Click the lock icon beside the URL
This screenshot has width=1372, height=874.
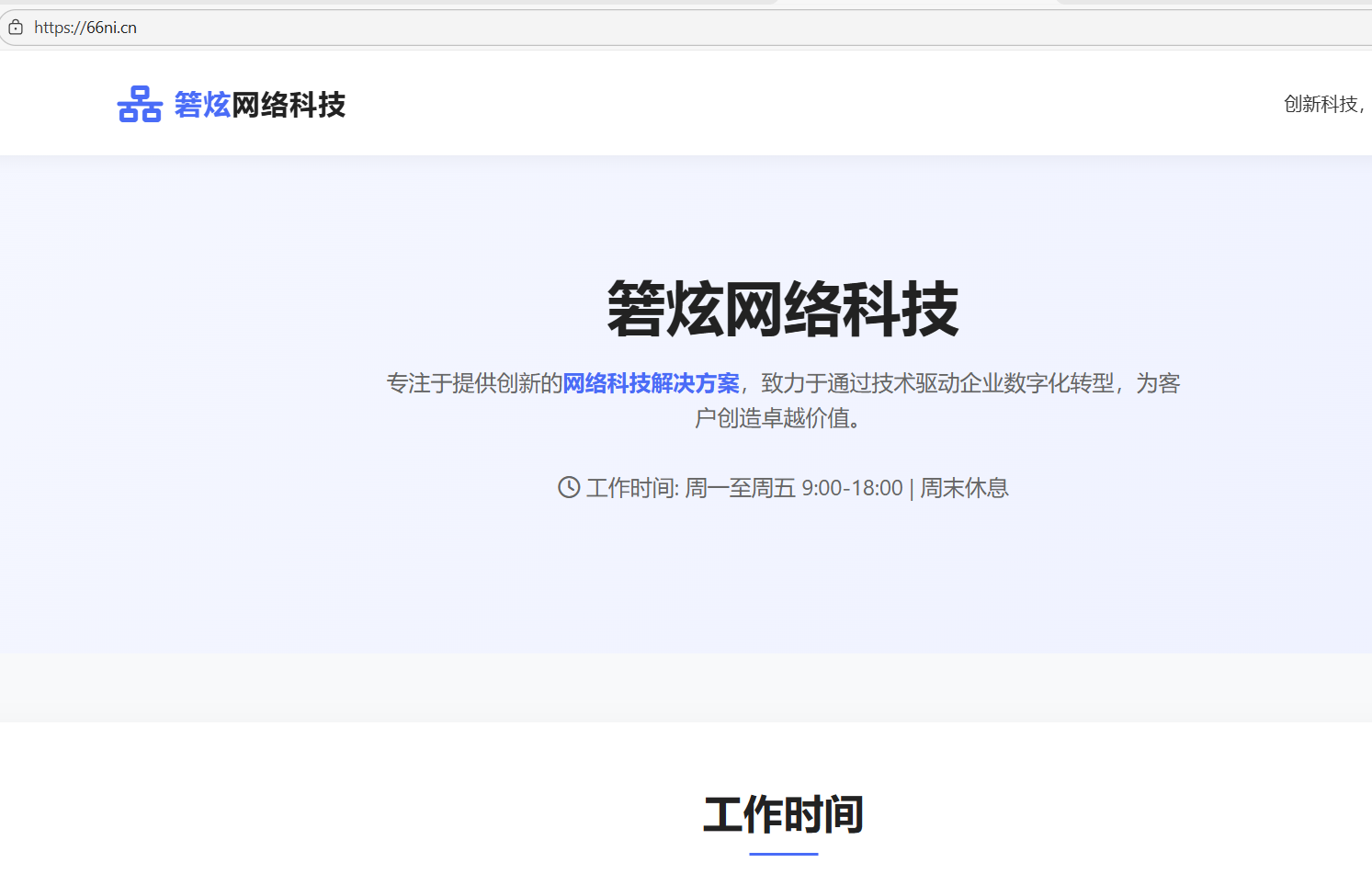16,28
